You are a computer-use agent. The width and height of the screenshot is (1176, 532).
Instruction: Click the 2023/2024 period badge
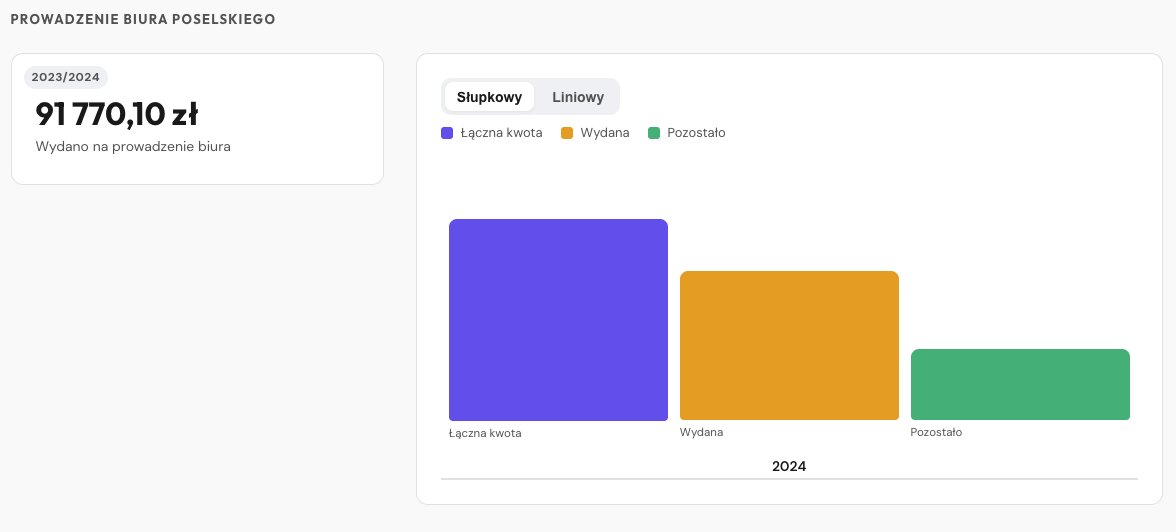tap(66, 77)
